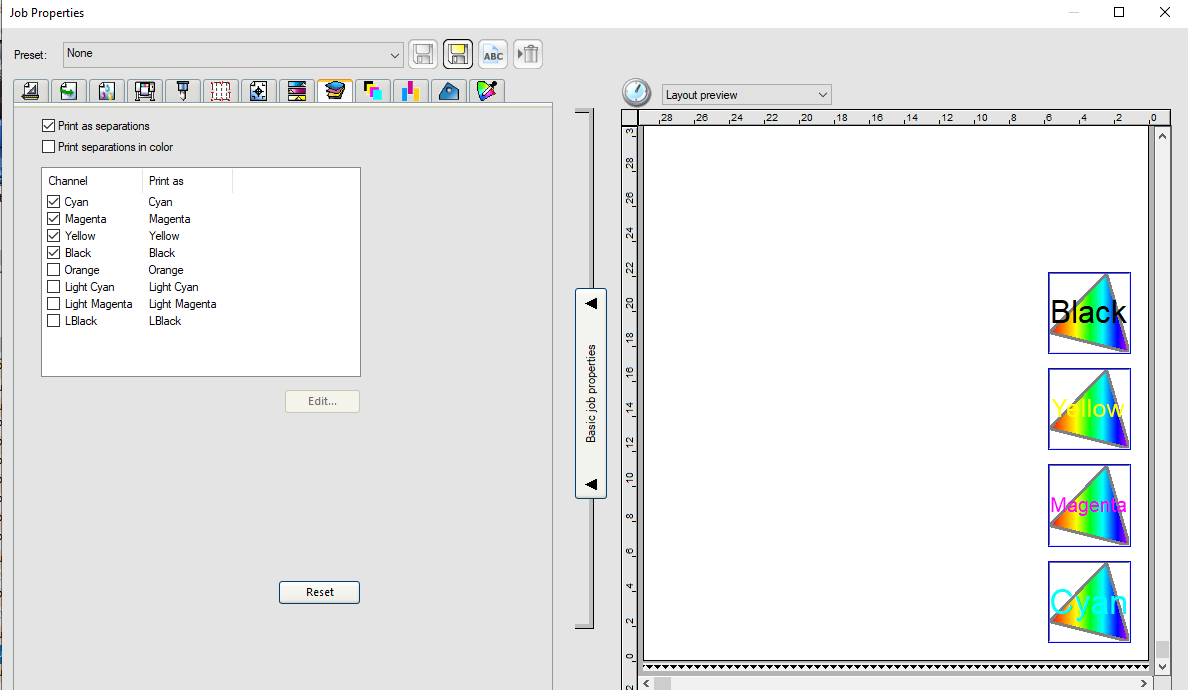The width and height of the screenshot is (1188, 690).
Task: Click the delete preset trash icon
Action: coord(528,54)
